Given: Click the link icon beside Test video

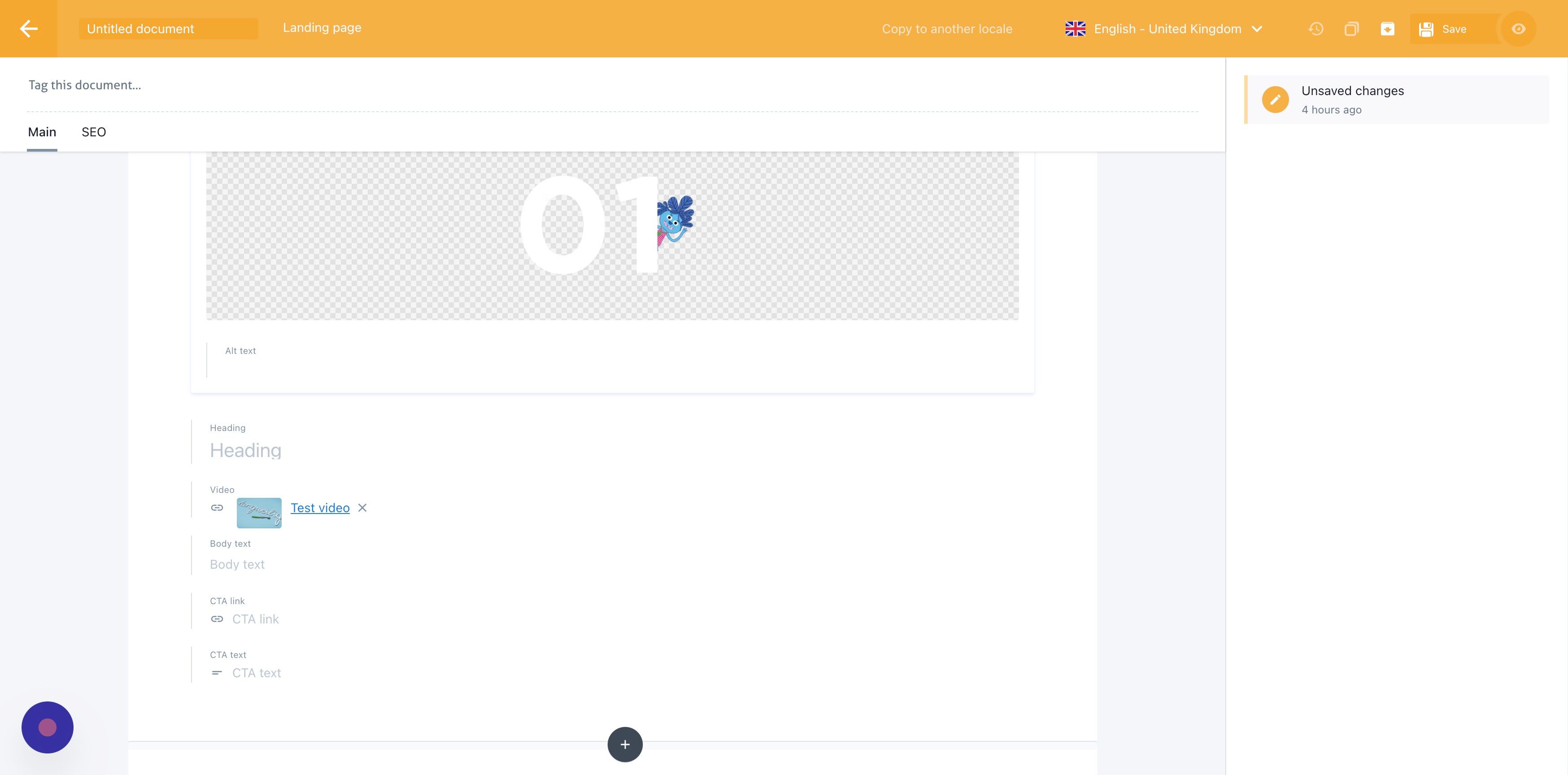Looking at the screenshot, I should pyautogui.click(x=217, y=508).
